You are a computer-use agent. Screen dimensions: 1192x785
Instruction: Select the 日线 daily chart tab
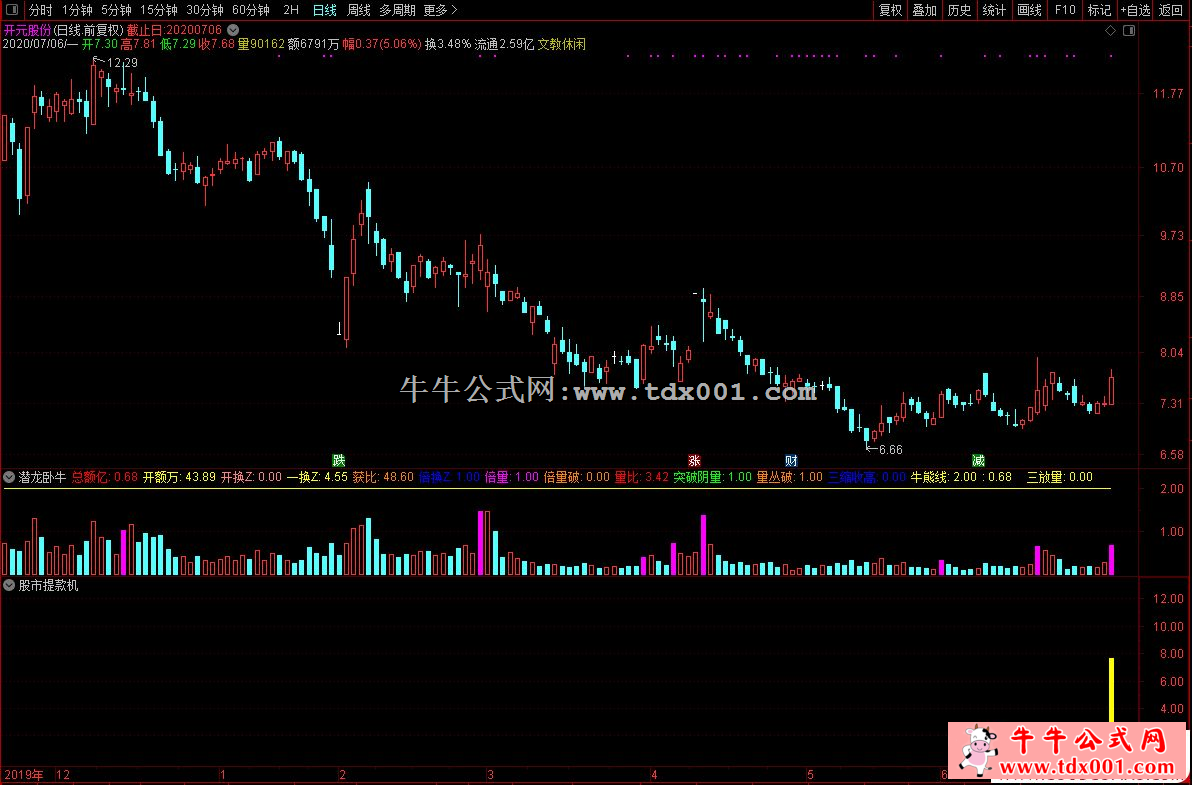click(325, 10)
